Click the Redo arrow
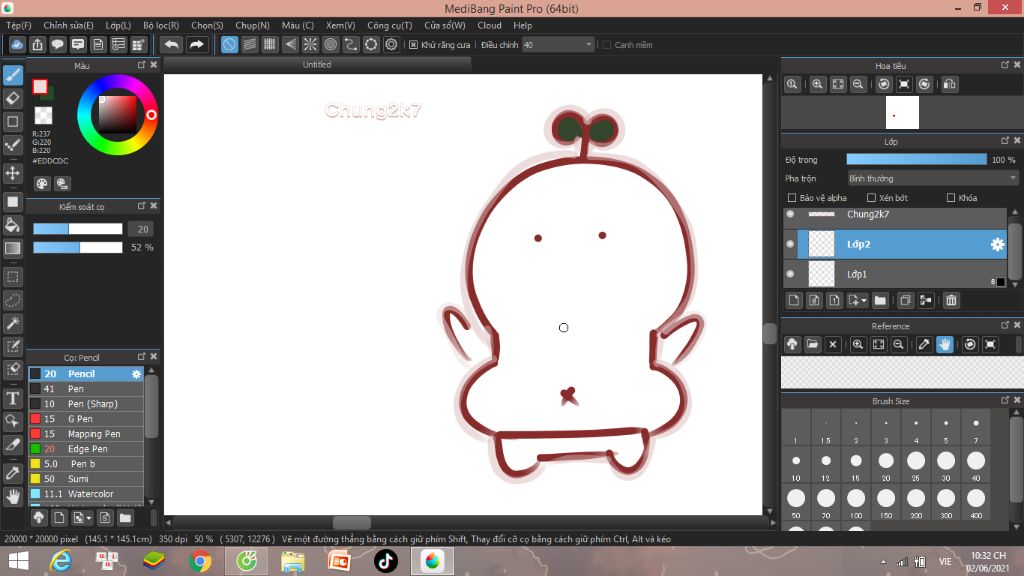 (196, 44)
